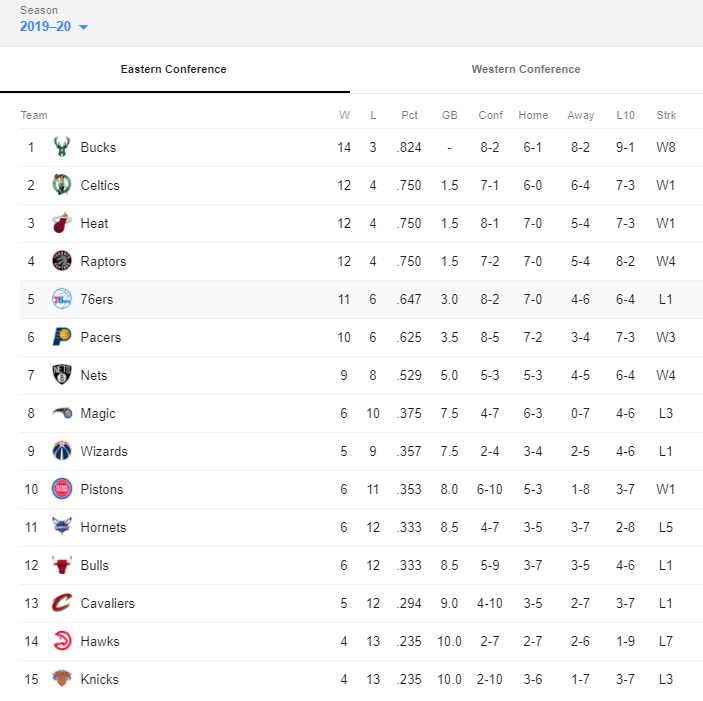The height and width of the screenshot is (701, 703).
Task: Click the Hawks logo icon
Action: tap(62, 641)
